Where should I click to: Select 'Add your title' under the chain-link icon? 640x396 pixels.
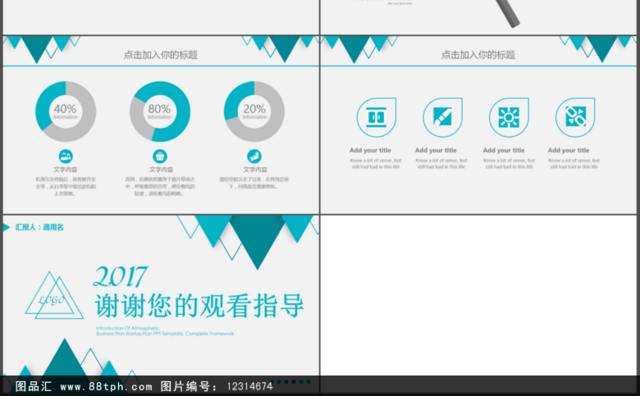(569, 150)
